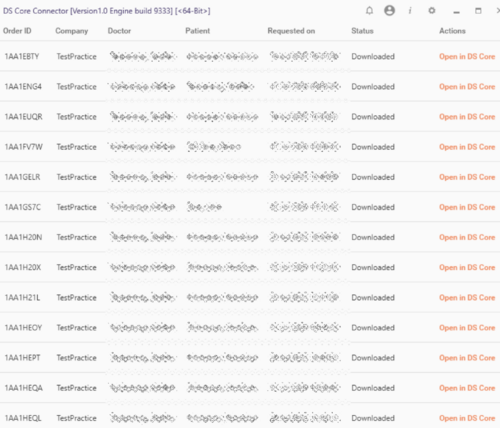Image resolution: width=500 pixels, height=428 pixels.
Task: Select order ID 1AA1EBTY
Action: tap(22, 57)
